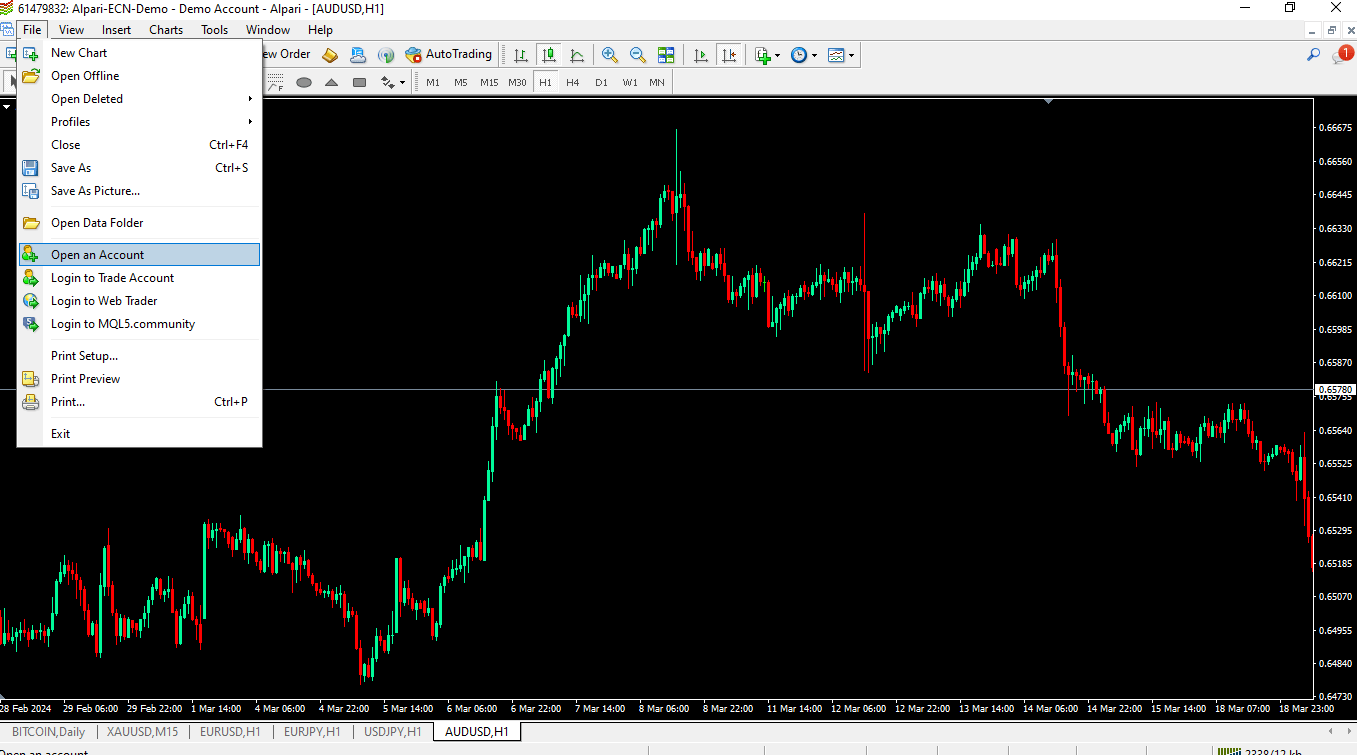Viewport: 1357px width, 755px height.
Task: Toggle chart Auto Scroll
Action: (x=701, y=55)
